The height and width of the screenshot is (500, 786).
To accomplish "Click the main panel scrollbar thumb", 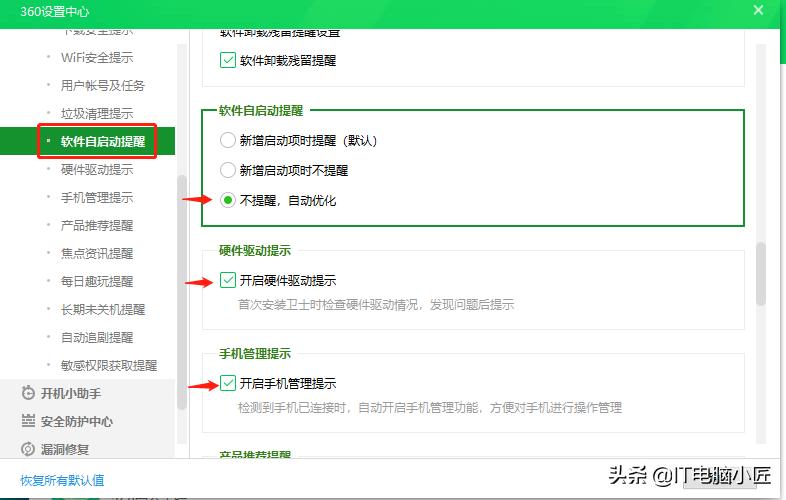I will [761, 274].
